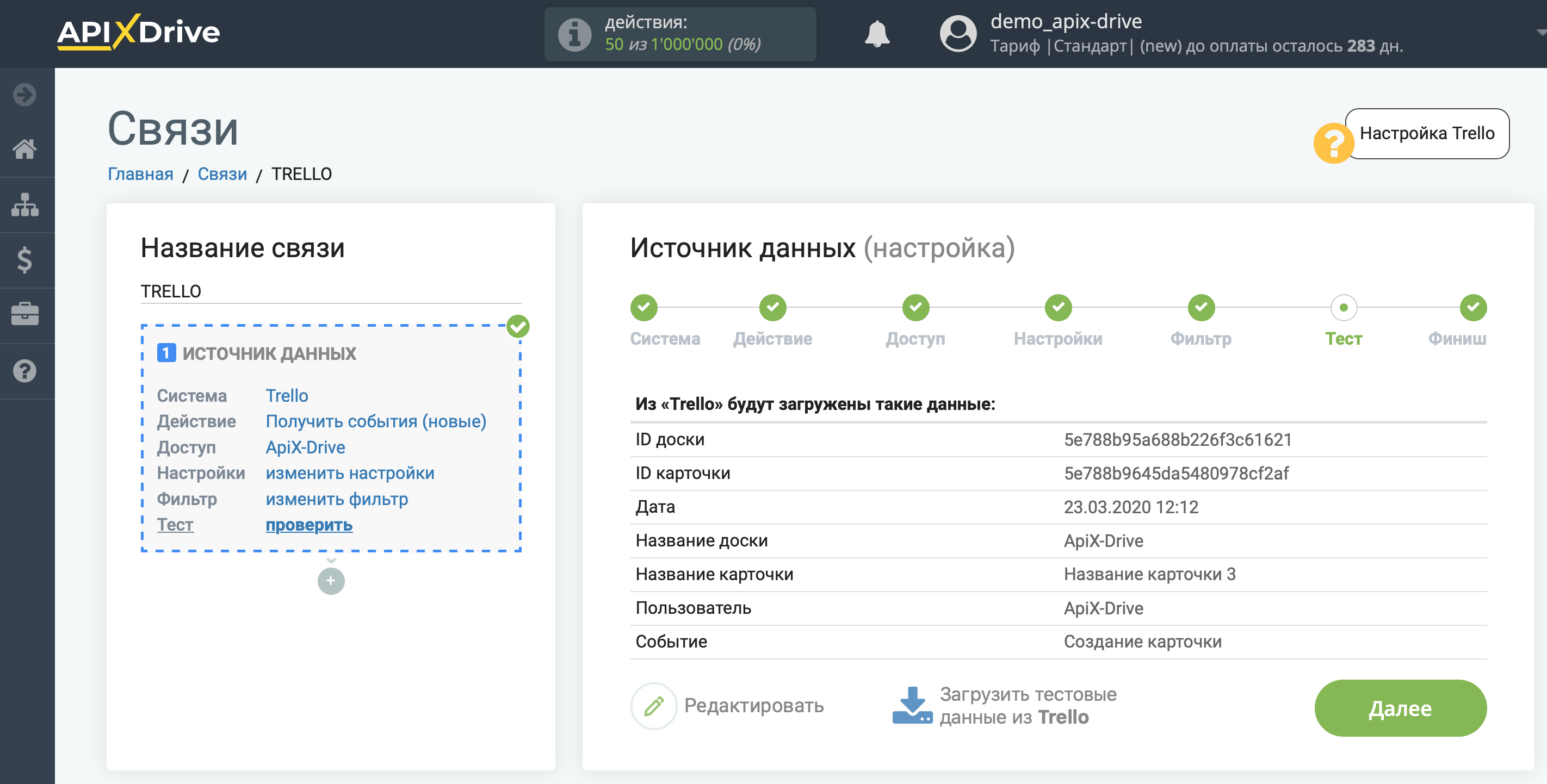Click orange question mark help icon
1547x784 pixels.
pyautogui.click(x=1333, y=143)
